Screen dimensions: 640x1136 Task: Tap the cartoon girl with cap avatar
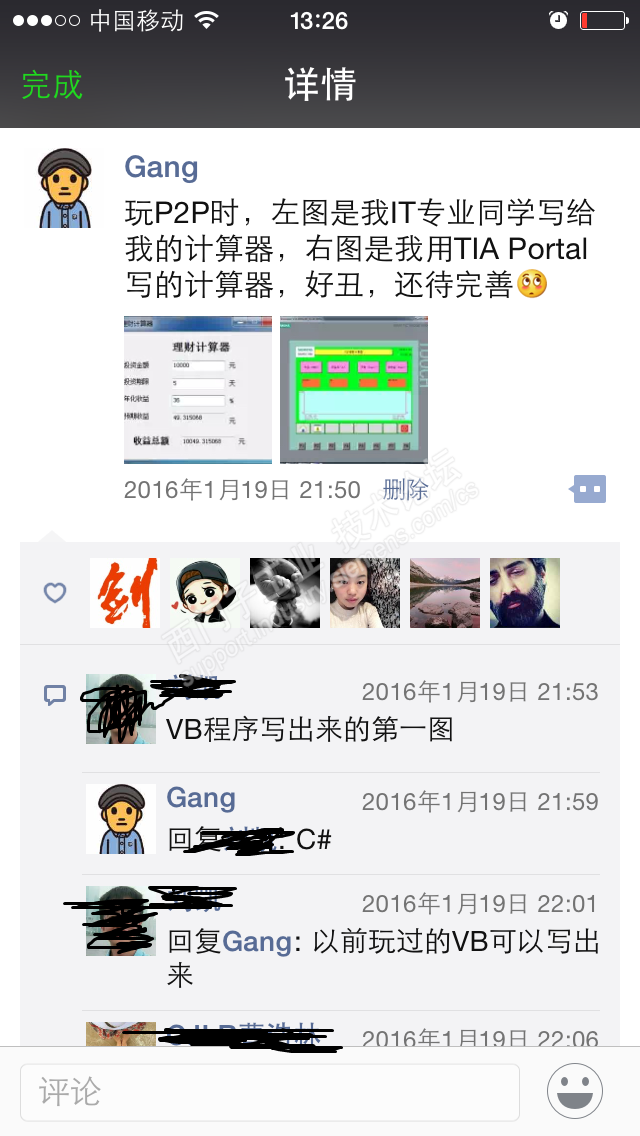pos(204,593)
